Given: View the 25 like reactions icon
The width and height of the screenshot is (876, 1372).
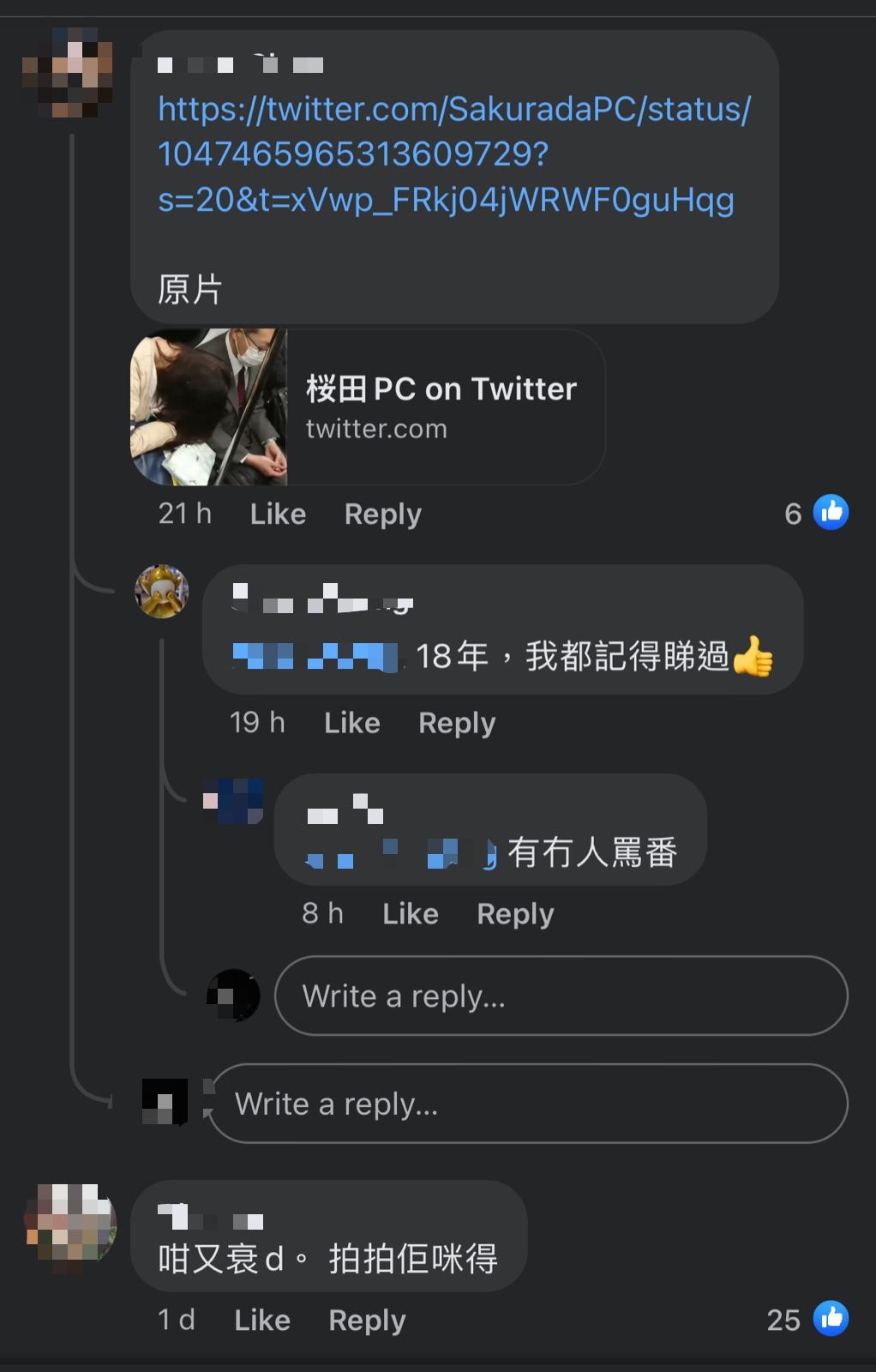Looking at the screenshot, I should point(831,1319).
